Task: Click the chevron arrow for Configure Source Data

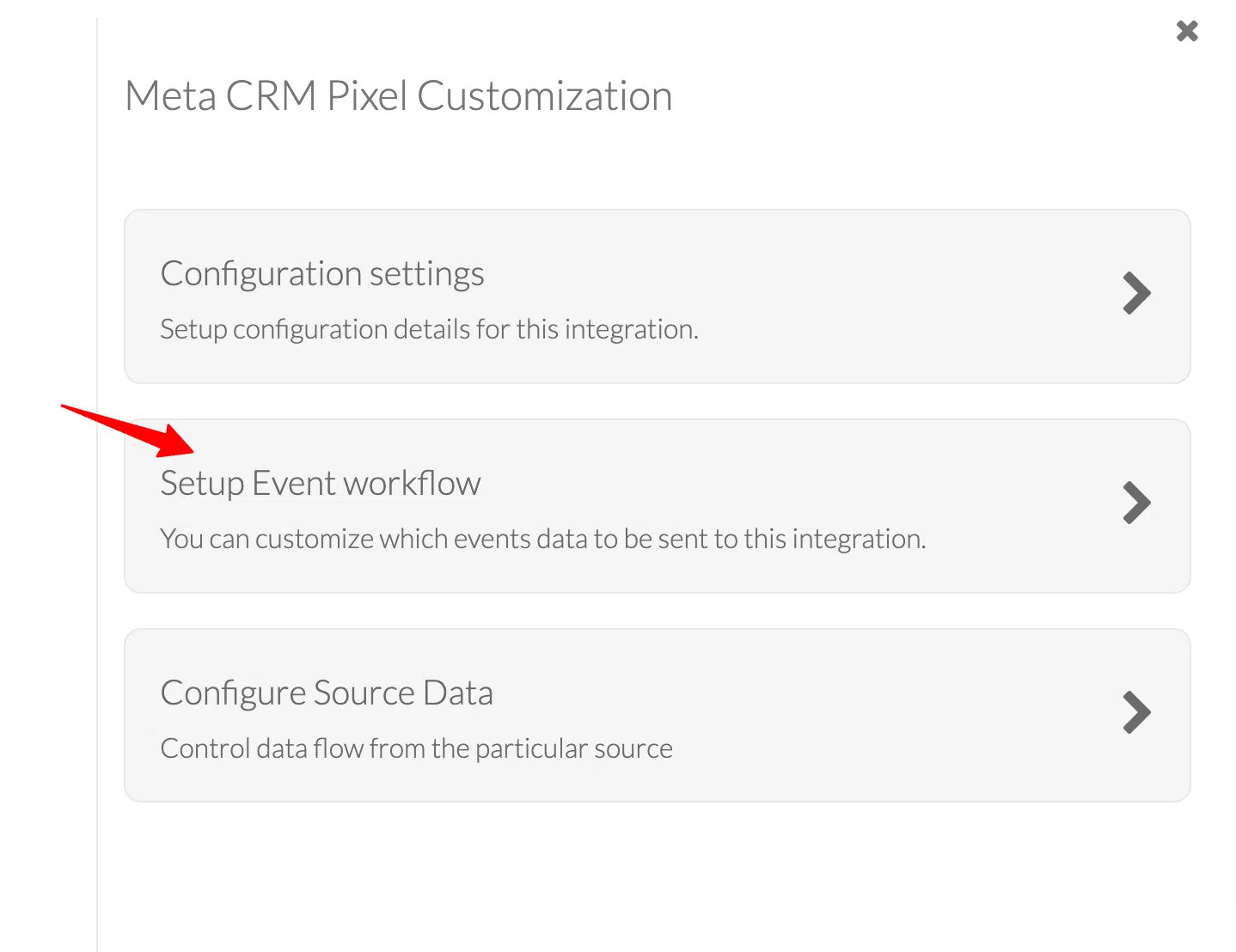Action: pos(1136,712)
